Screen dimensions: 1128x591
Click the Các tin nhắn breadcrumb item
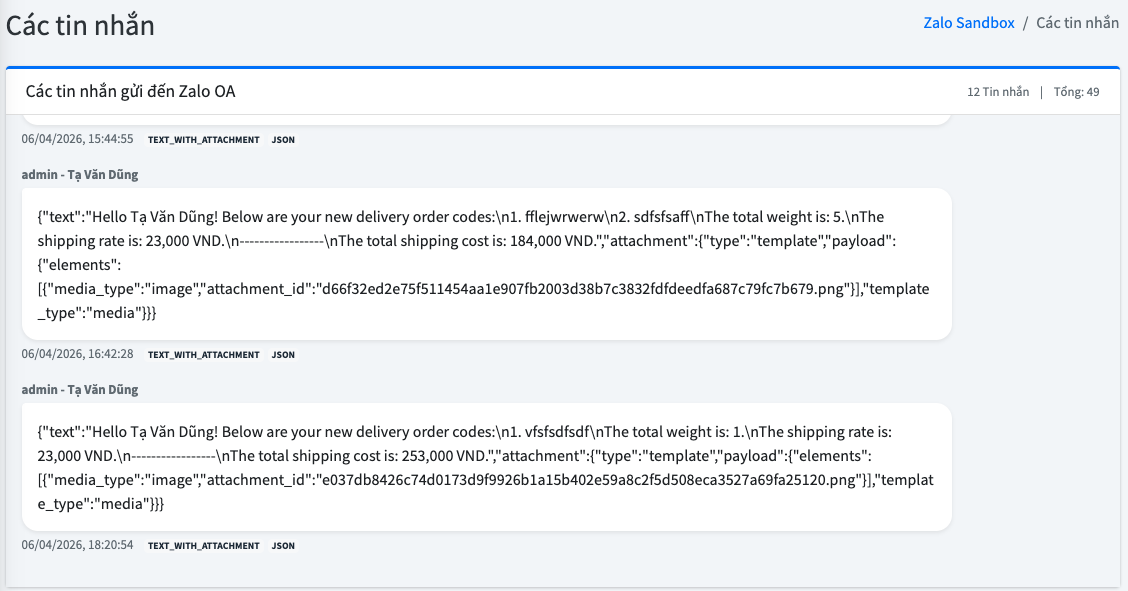coord(1077,22)
